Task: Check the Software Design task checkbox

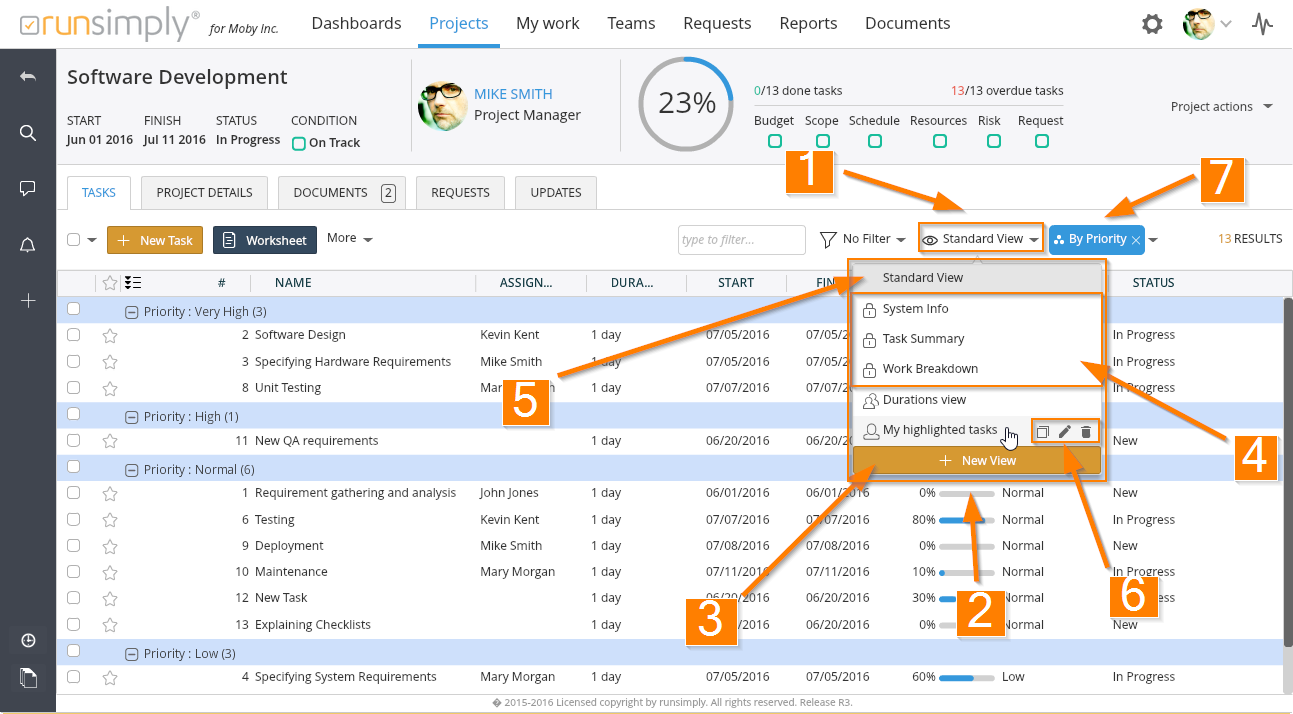Action: pos(73,335)
